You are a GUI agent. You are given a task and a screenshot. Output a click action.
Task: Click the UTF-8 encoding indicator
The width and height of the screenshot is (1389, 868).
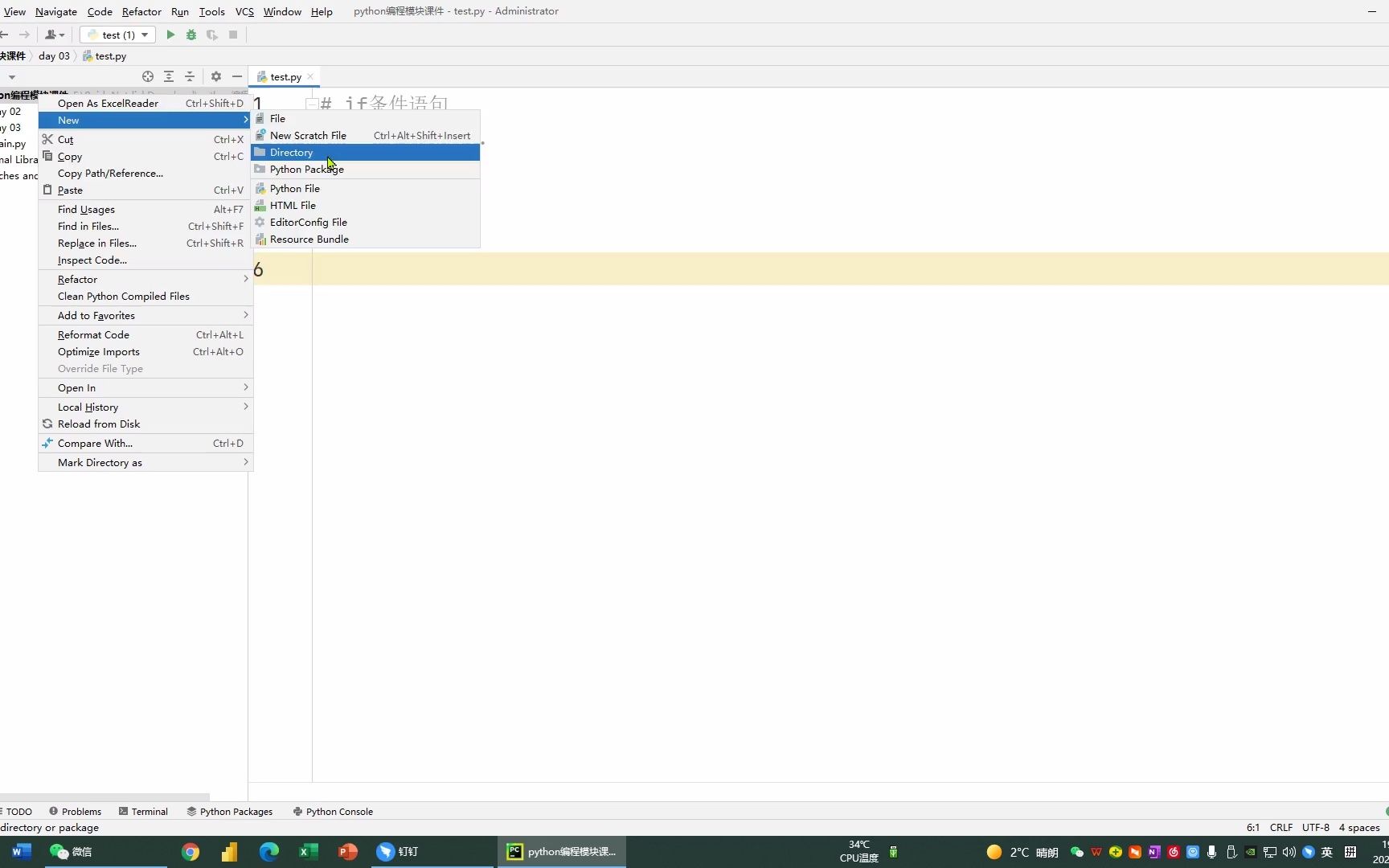[1316, 827]
